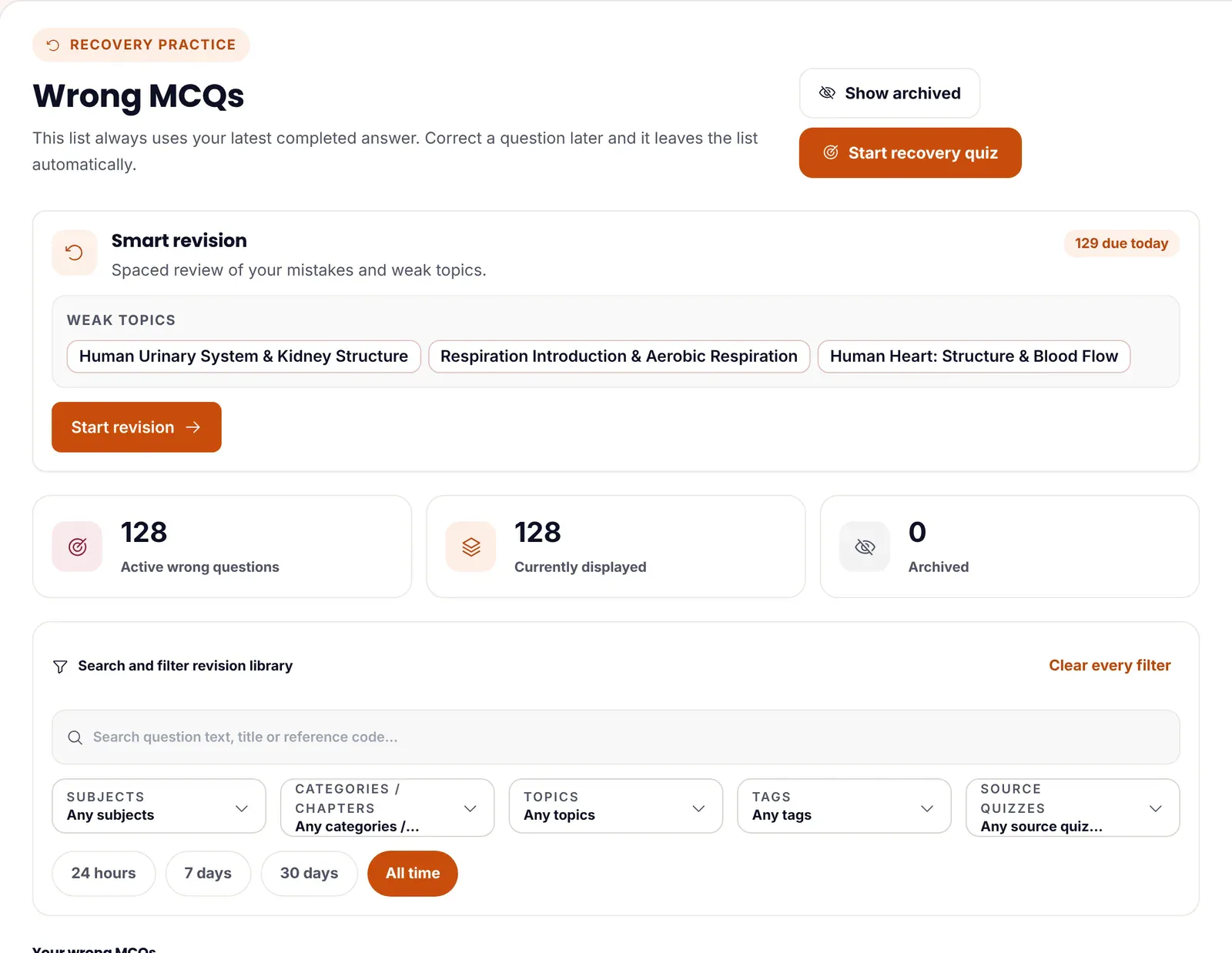Show archived questions
Viewport: 1232px width, 953px height.
pos(889,93)
